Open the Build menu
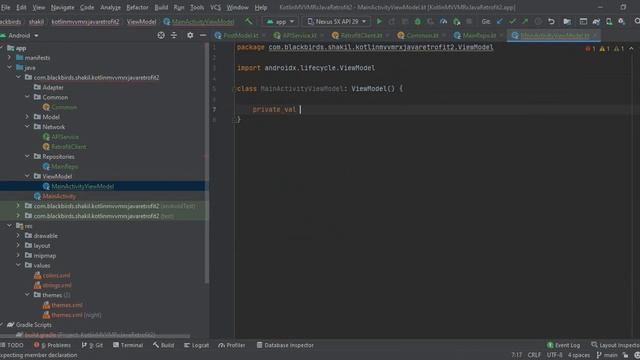Screen dimensions: 640x360 click(161, 7)
